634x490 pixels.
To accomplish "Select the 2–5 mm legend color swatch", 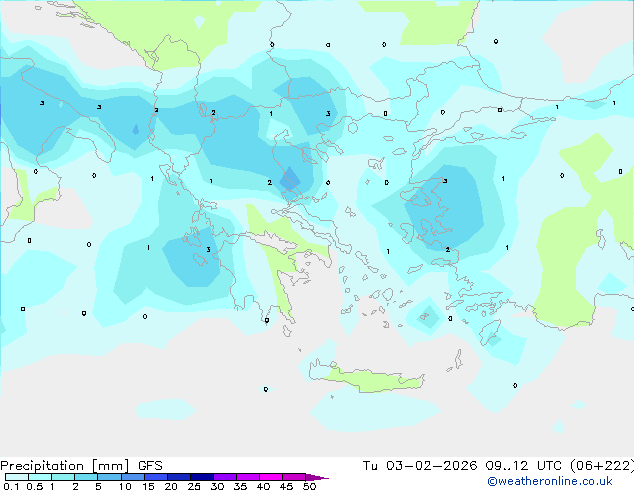I will click(x=86, y=477).
